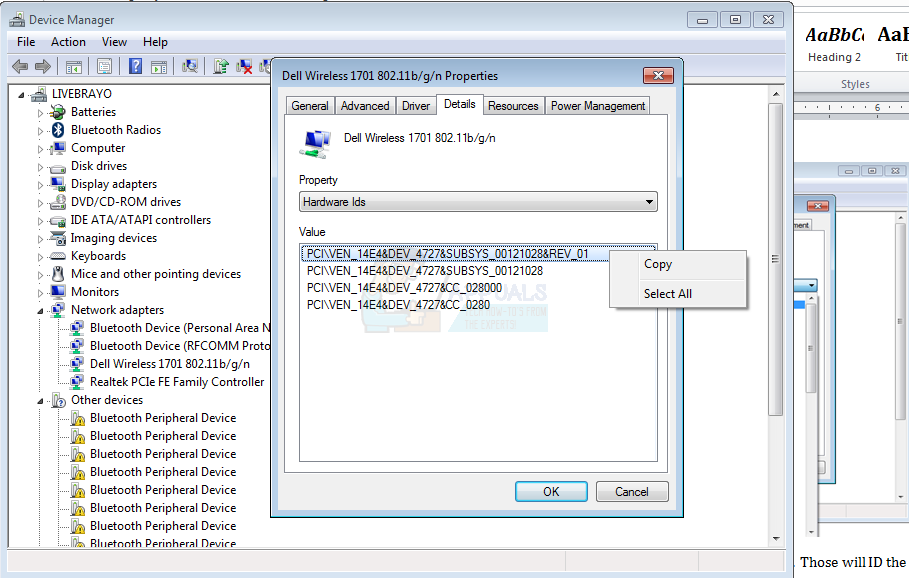Click the blue Help question mark icon
The image size is (909, 578).
tap(135, 66)
